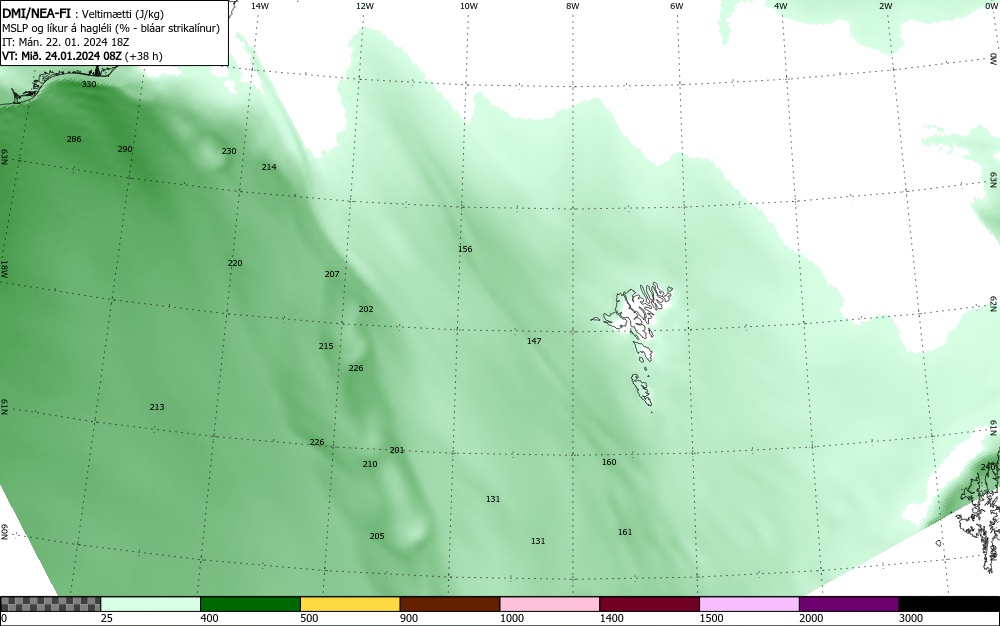
Task: Select the 240 value near Shetland
Action: (x=988, y=467)
